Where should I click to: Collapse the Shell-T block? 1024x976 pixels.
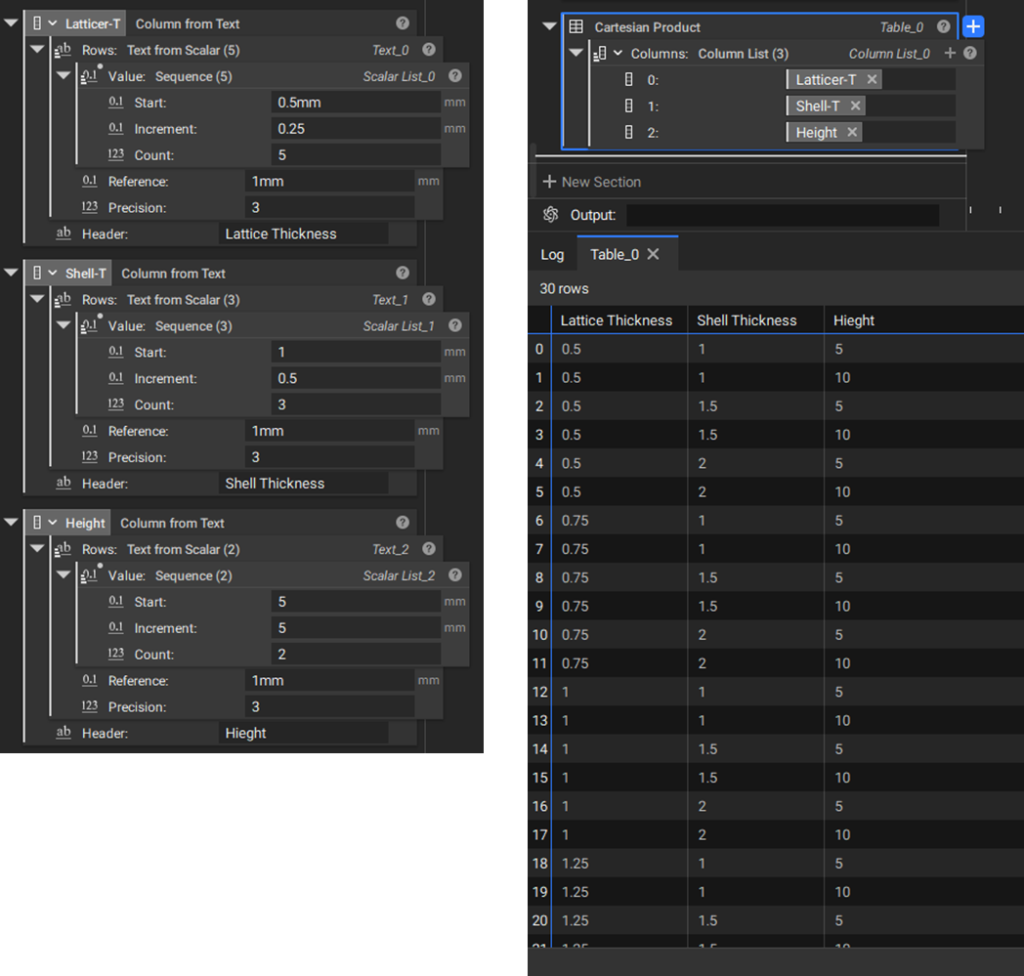coord(11,272)
